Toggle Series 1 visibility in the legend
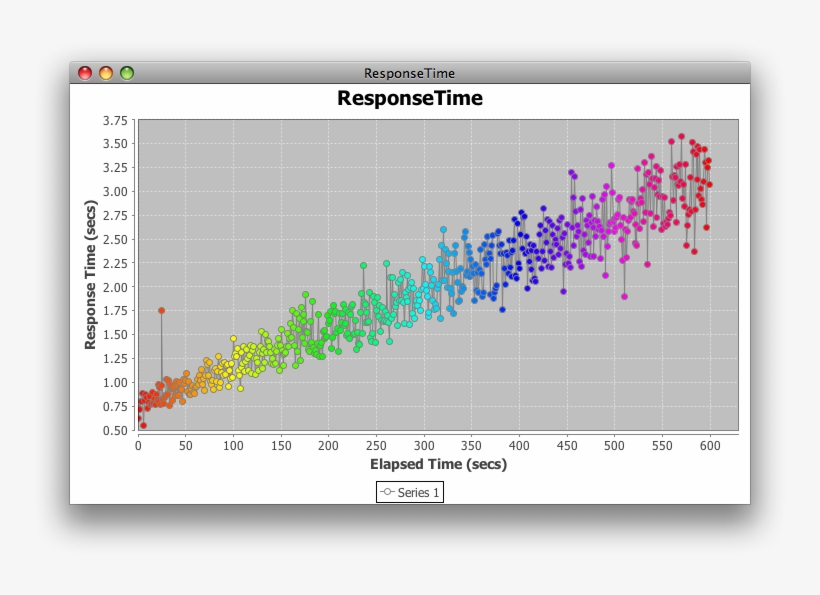Image resolution: width=820 pixels, height=595 pixels. coord(410,492)
